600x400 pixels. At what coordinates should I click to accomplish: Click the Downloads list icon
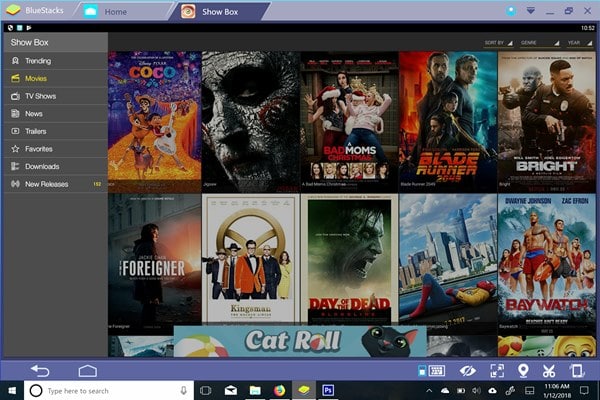[x=15, y=167]
